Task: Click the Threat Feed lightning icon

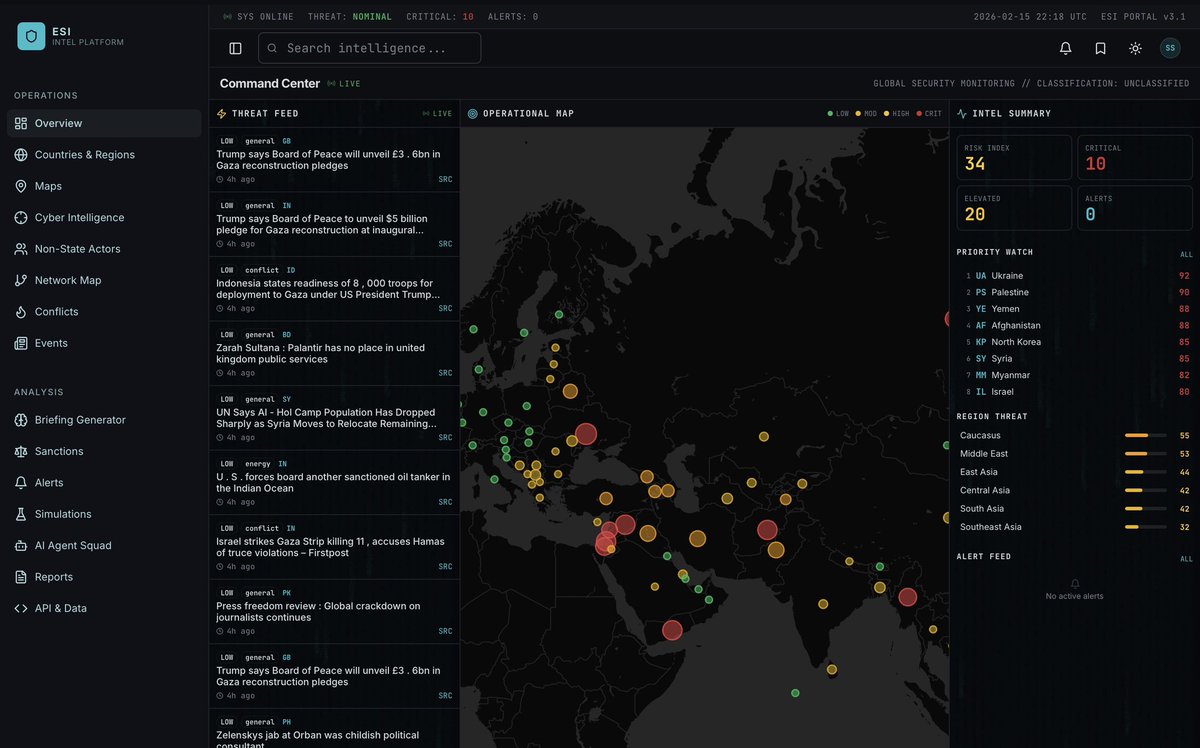Action: coord(222,114)
